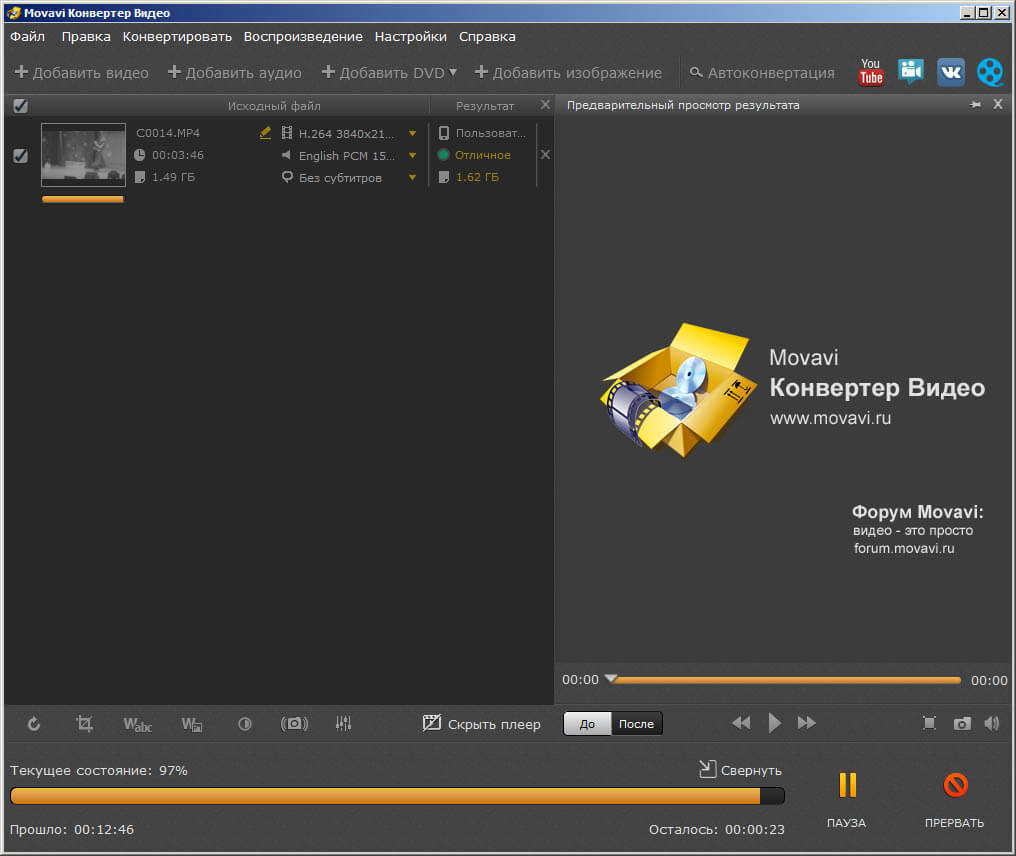Click the Автоконвертация key icon

pyautogui.click(x=696, y=72)
